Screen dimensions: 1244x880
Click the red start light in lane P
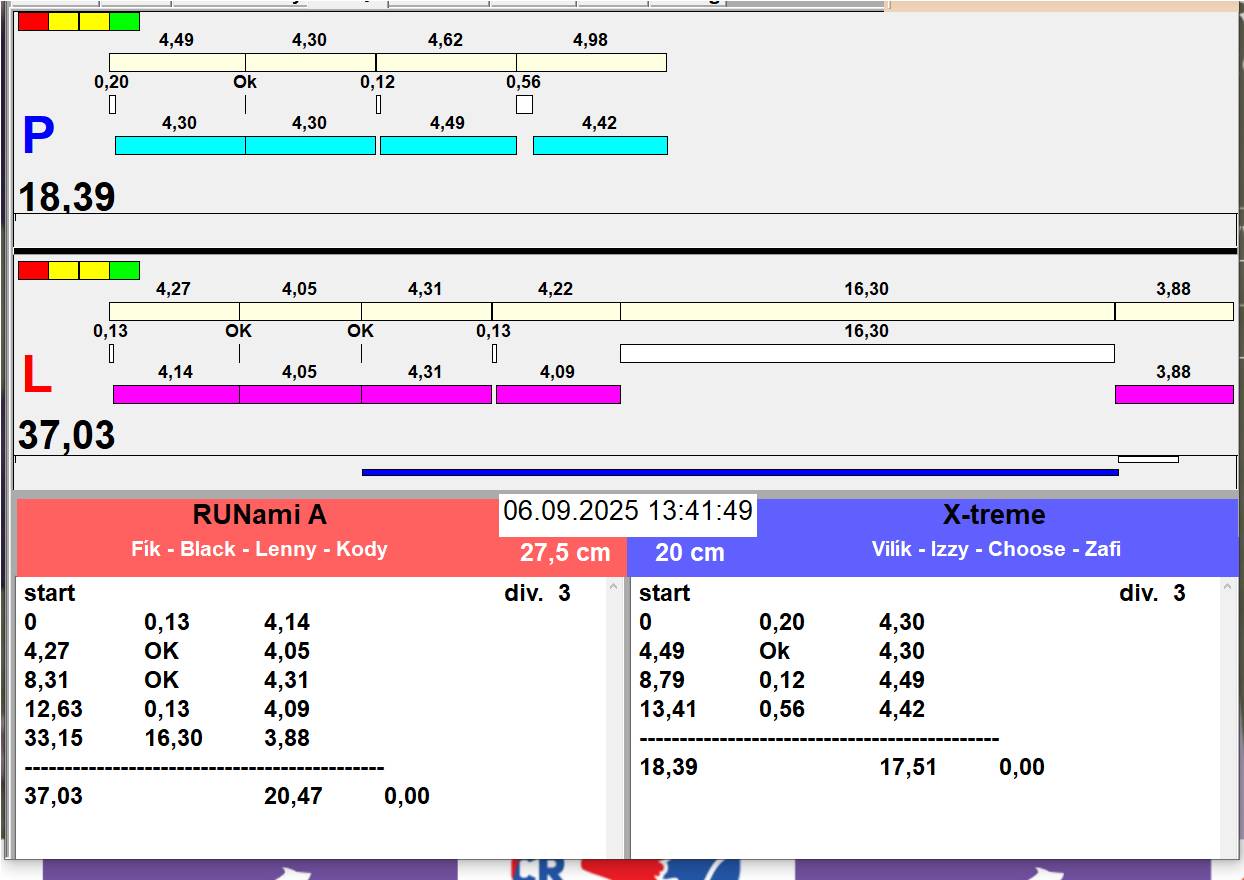(x=33, y=21)
